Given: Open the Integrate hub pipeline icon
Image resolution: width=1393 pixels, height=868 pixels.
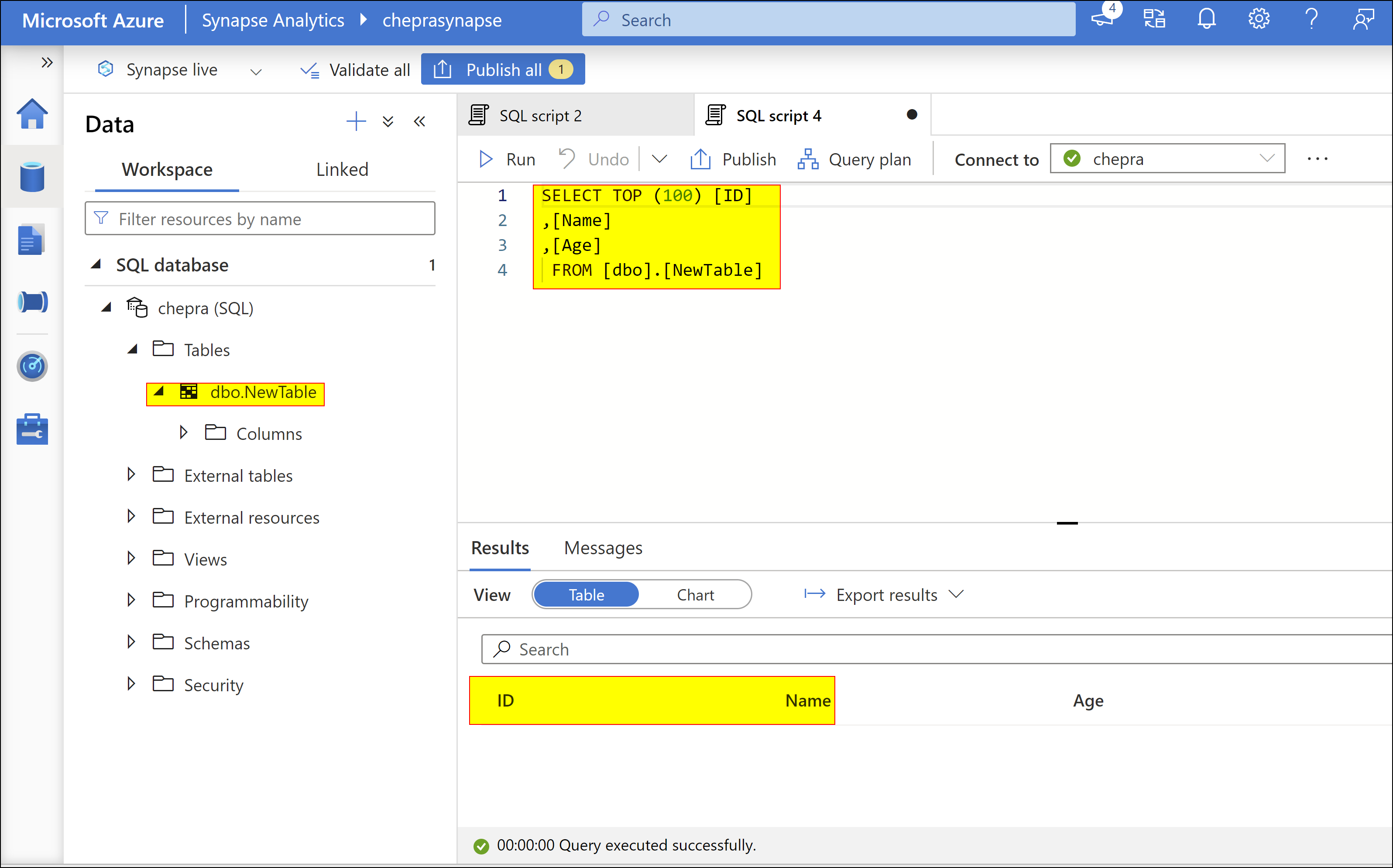Looking at the screenshot, I should [32, 302].
